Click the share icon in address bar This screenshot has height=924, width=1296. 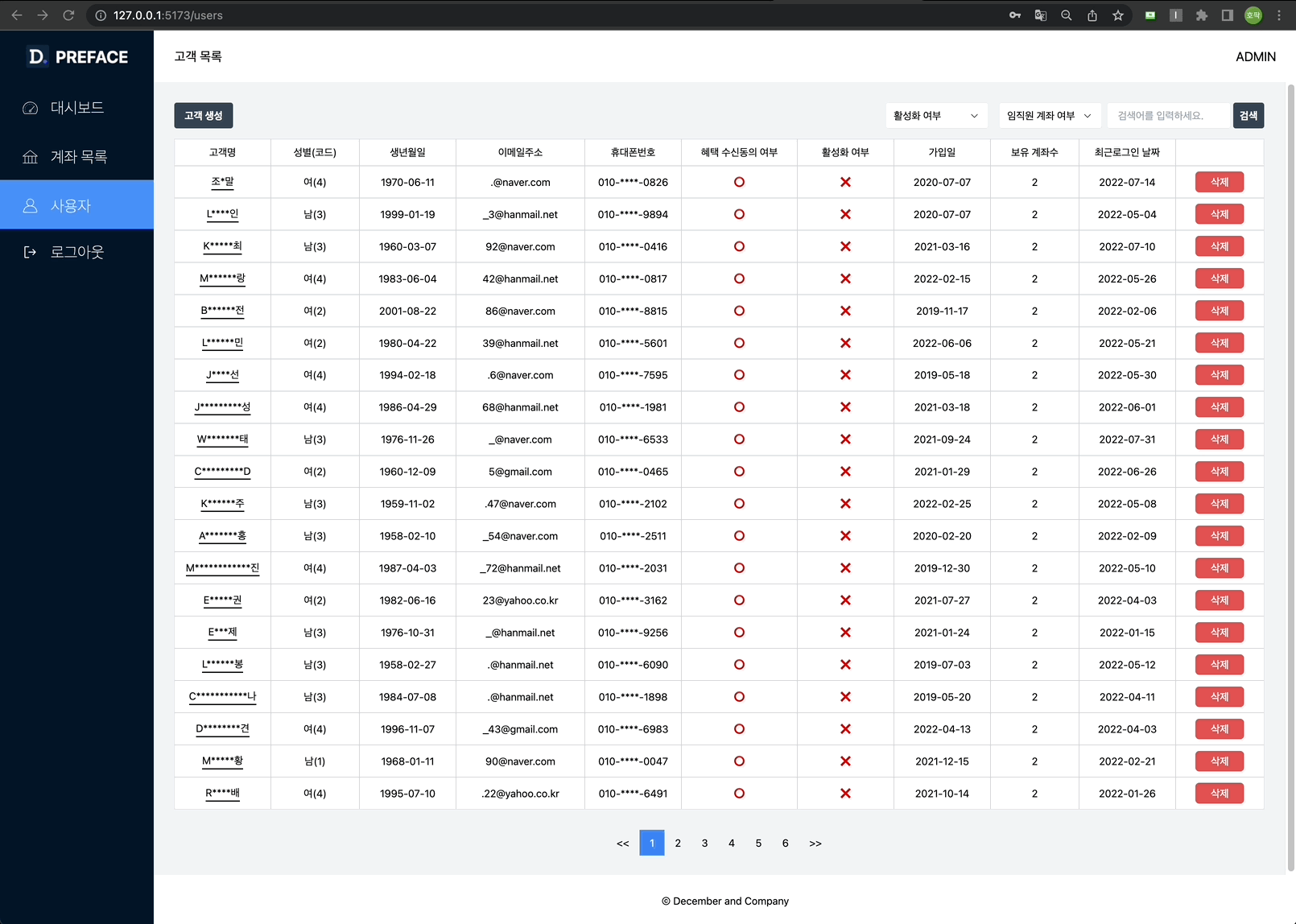click(x=1092, y=15)
